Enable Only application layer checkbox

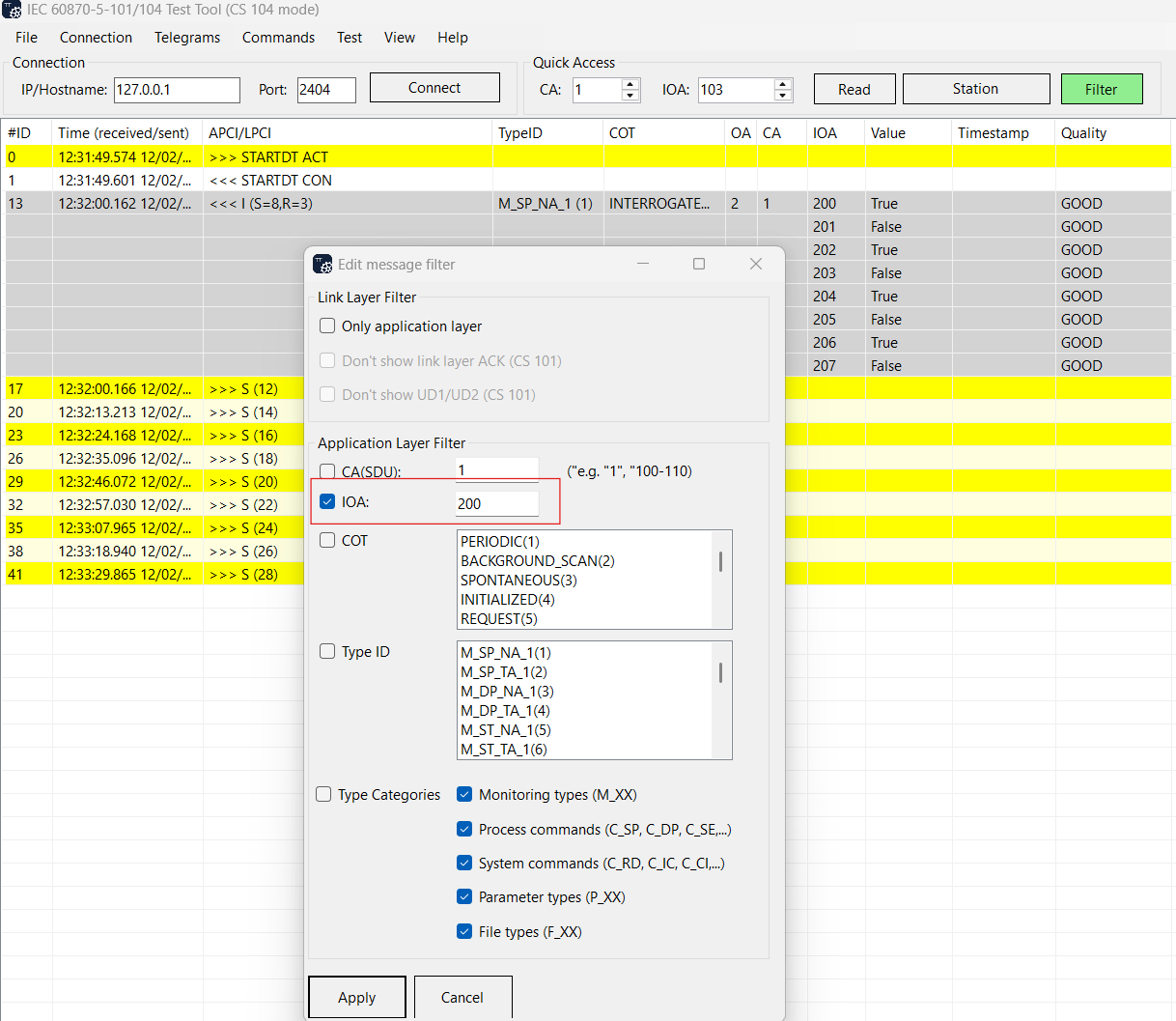pos(327,326)
